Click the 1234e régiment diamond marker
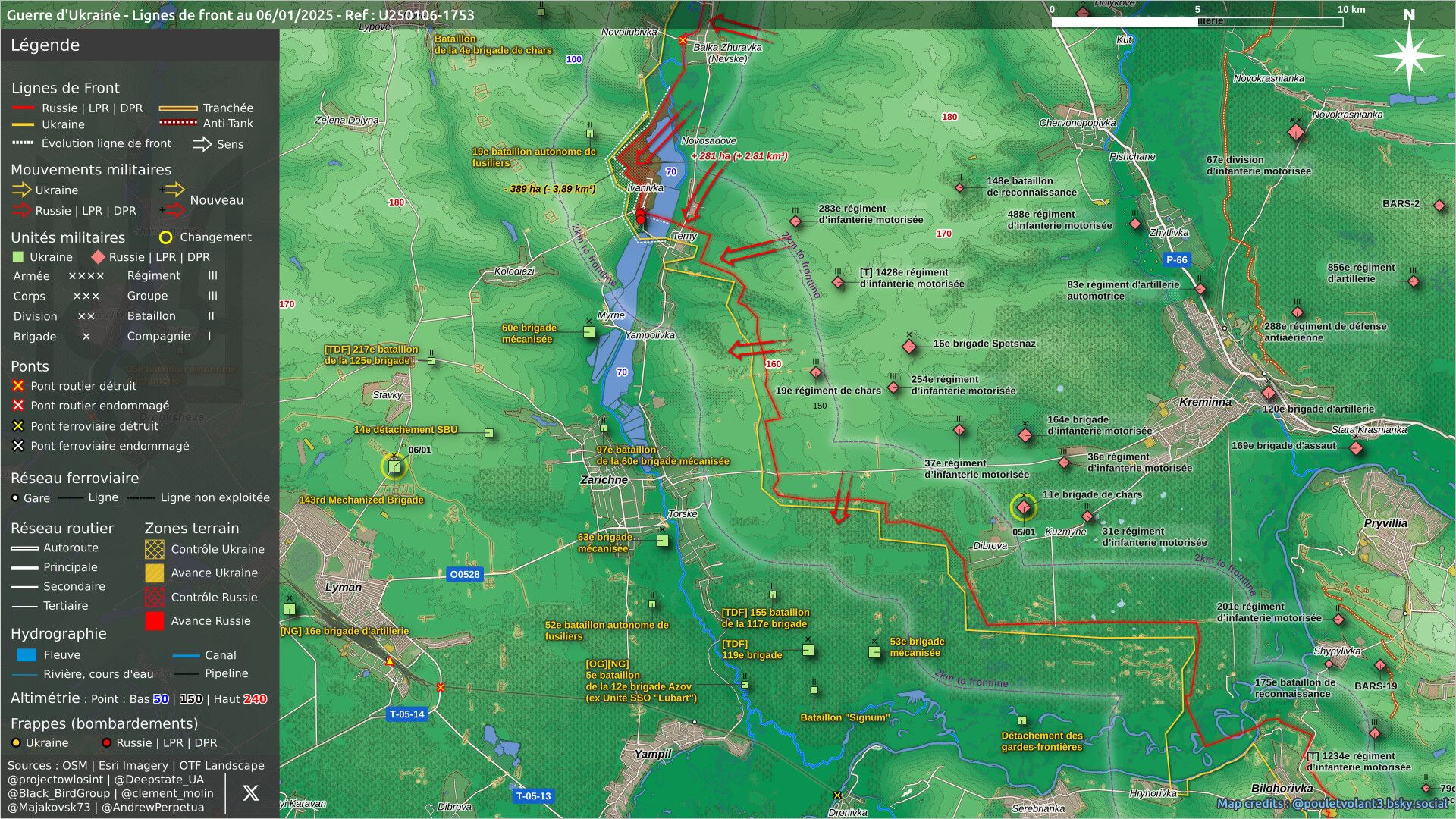 [1375, 733]
